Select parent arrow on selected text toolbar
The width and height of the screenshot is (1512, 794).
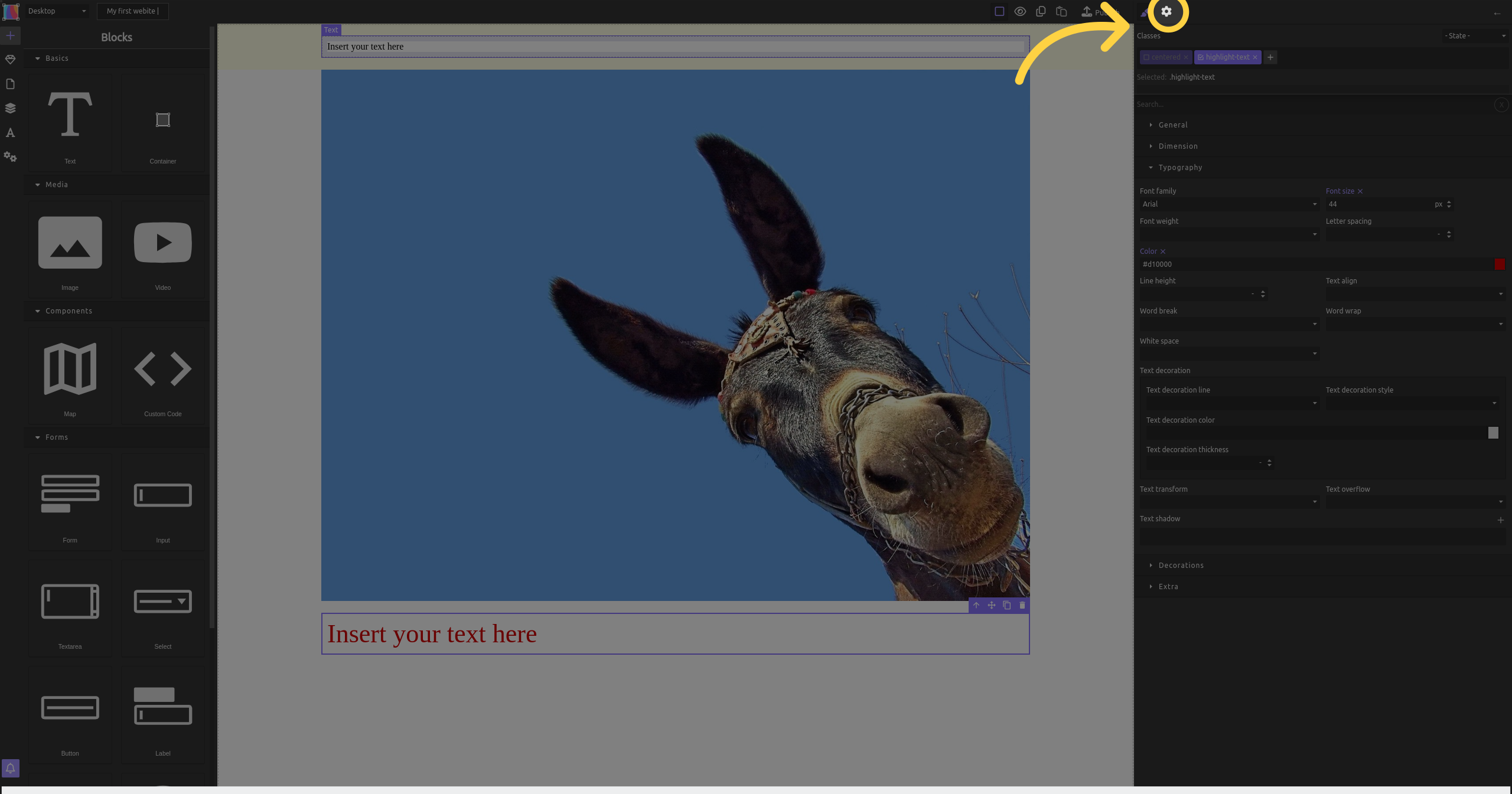(x=976, y=605)
